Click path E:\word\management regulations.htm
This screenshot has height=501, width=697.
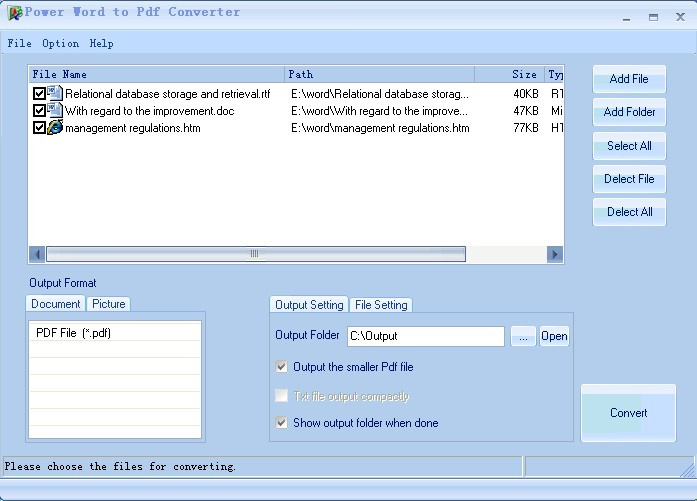tap(380, 128)
